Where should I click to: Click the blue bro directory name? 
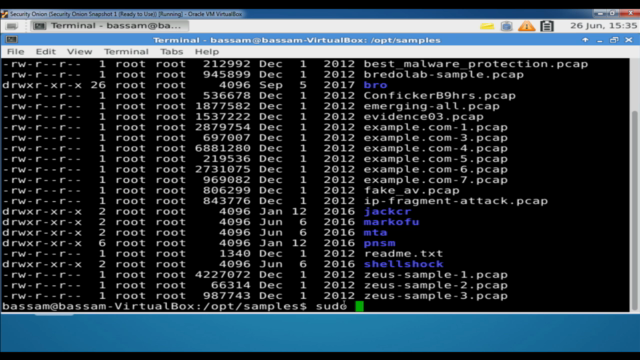coord(376,85)
